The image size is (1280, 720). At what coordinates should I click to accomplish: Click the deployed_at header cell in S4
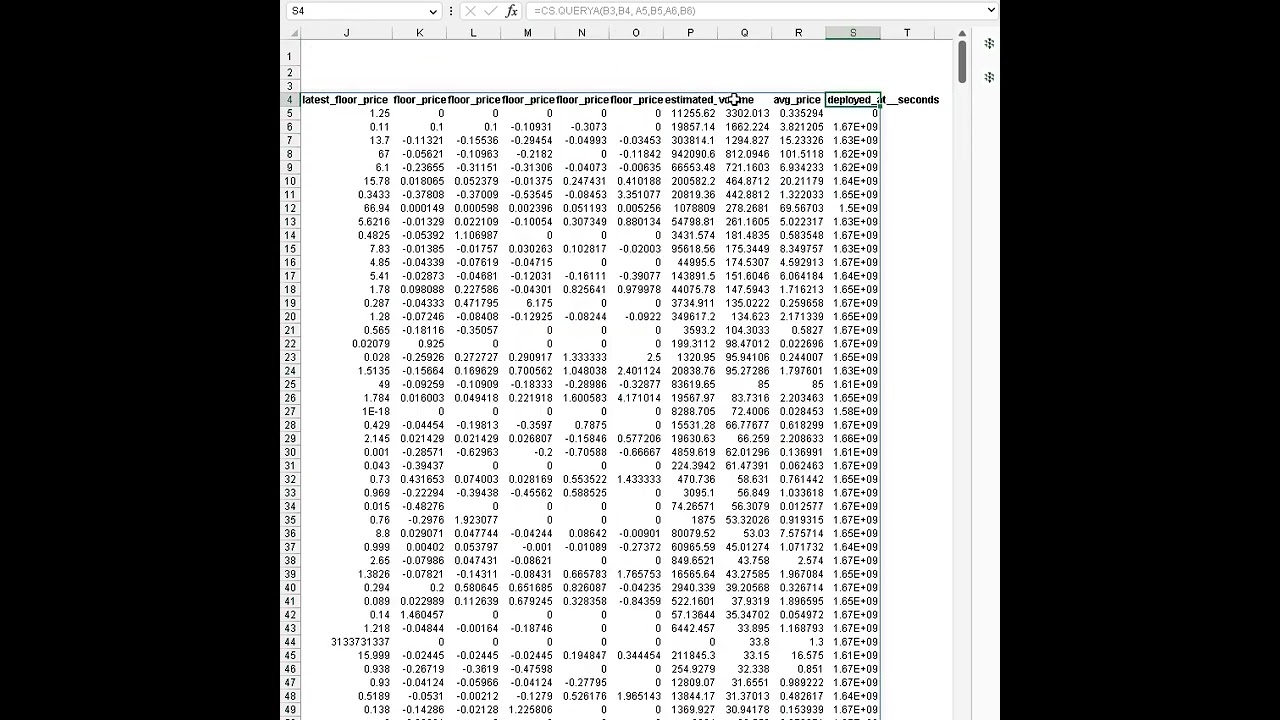point(853,100)
